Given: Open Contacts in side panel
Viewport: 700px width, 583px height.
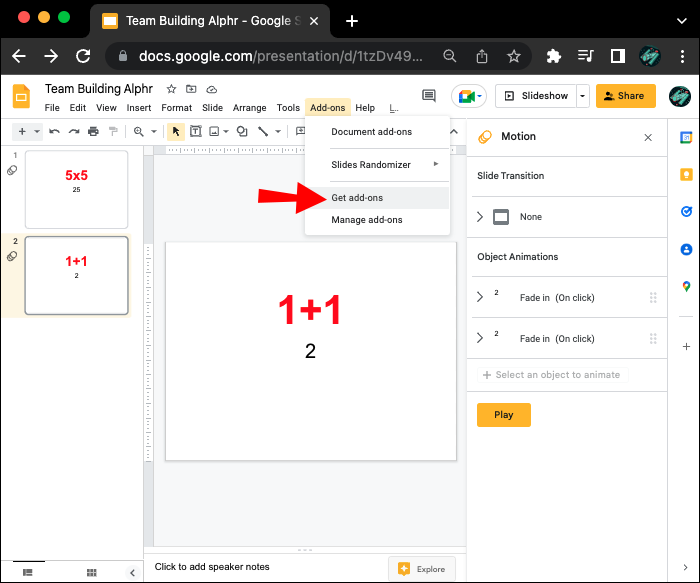Looking at the screenshot, I should pos(686,249).
